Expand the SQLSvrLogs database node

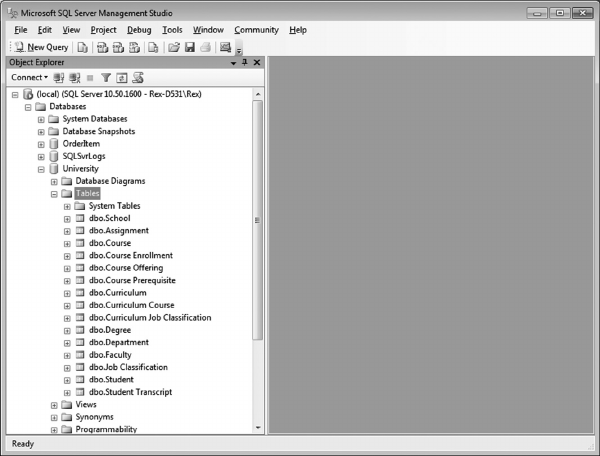pyautogui.click(x=41, y=157)
